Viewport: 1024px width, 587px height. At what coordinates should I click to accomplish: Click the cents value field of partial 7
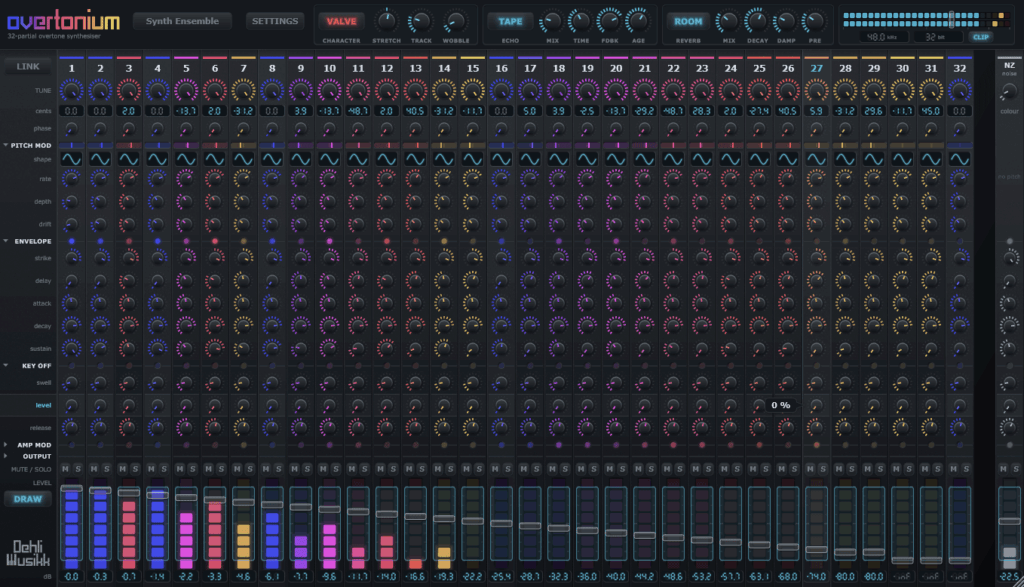tap(243, 111)
